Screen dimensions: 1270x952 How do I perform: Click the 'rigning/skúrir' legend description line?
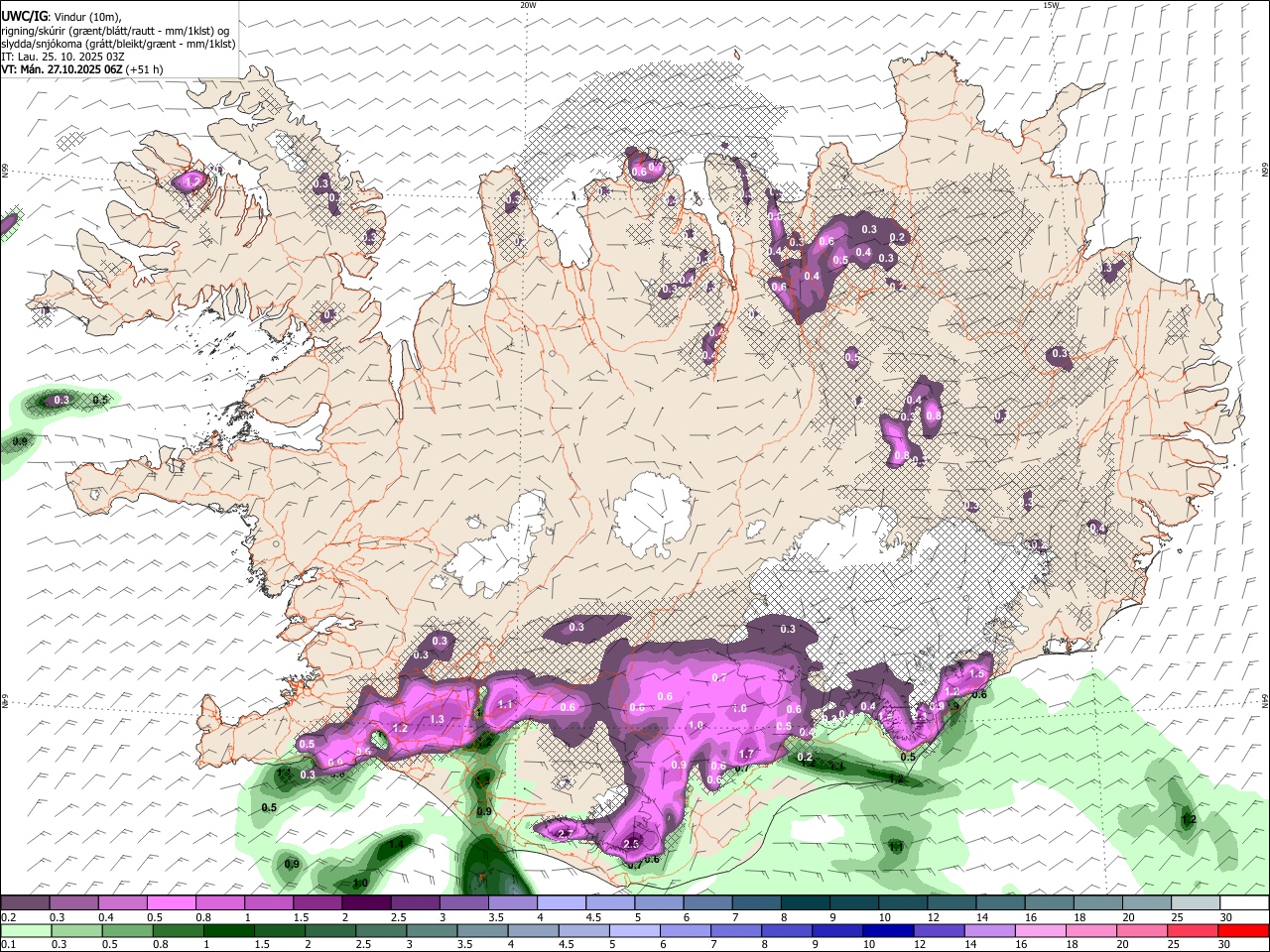[x=115, y=30]
